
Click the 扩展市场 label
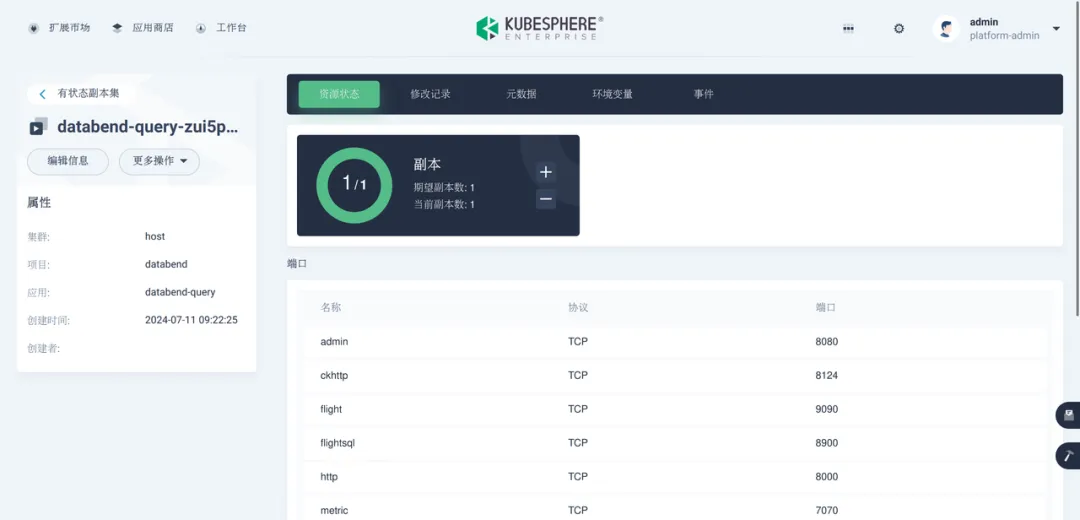pyautogui.click(x=70, y=28)
